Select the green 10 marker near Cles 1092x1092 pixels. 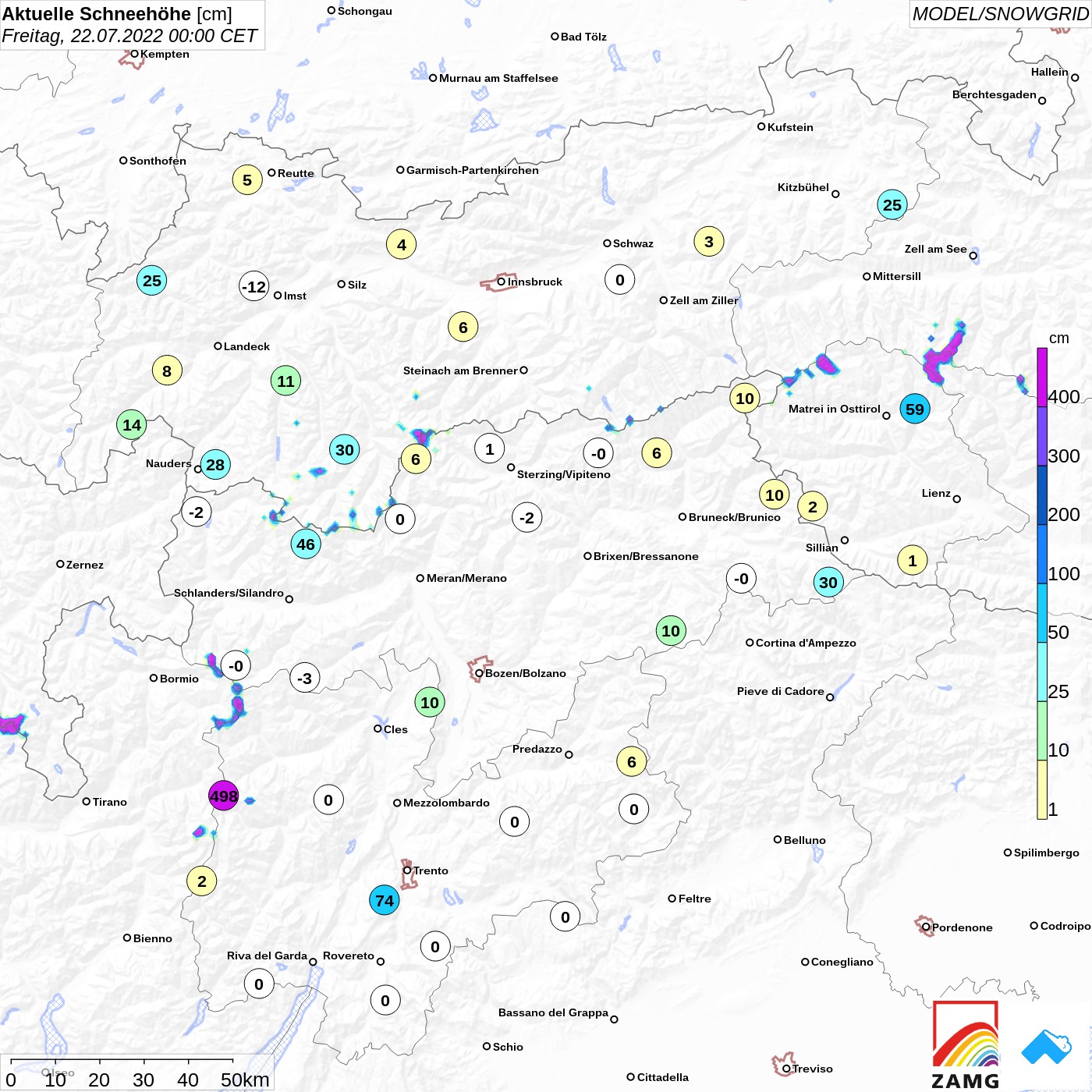(x=430, y=702)
